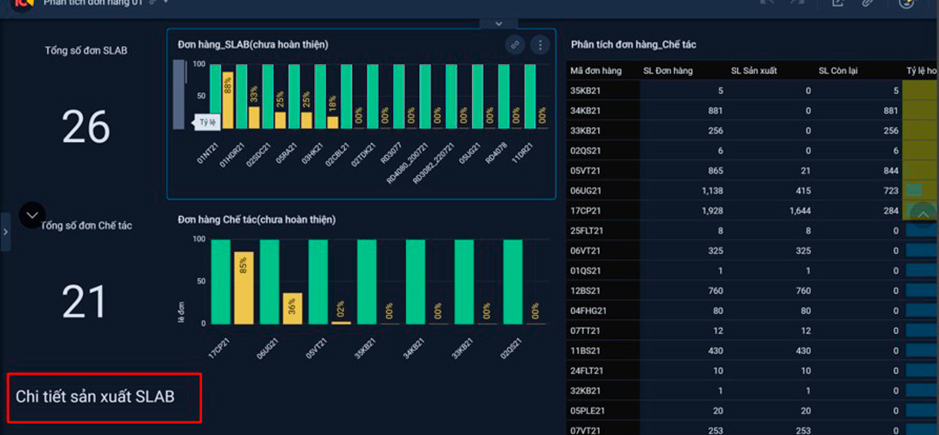Click the ratio progress bar in the 12BS21 row
939x435 pixels.
[x=922, y=290]
